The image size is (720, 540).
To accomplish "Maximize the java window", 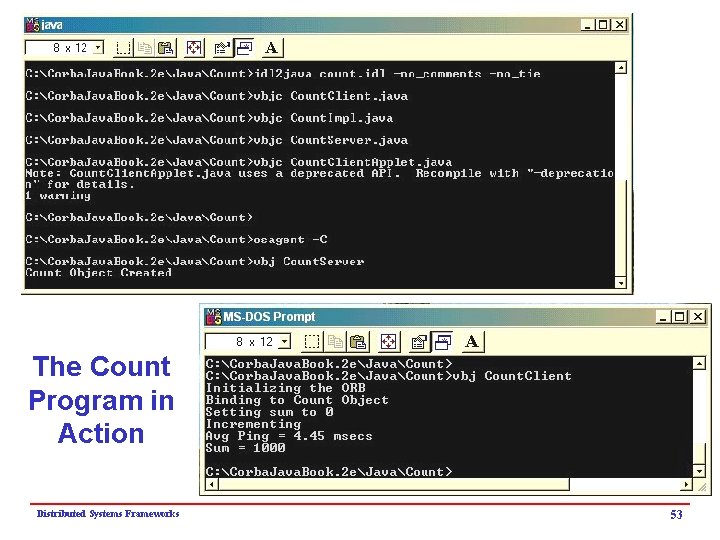I will click(603, 25).
